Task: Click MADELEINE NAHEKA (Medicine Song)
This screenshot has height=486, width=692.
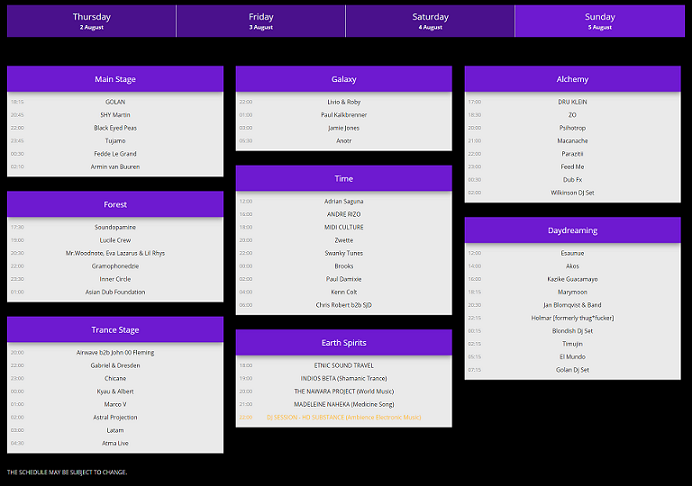Action: pos(344,404)
